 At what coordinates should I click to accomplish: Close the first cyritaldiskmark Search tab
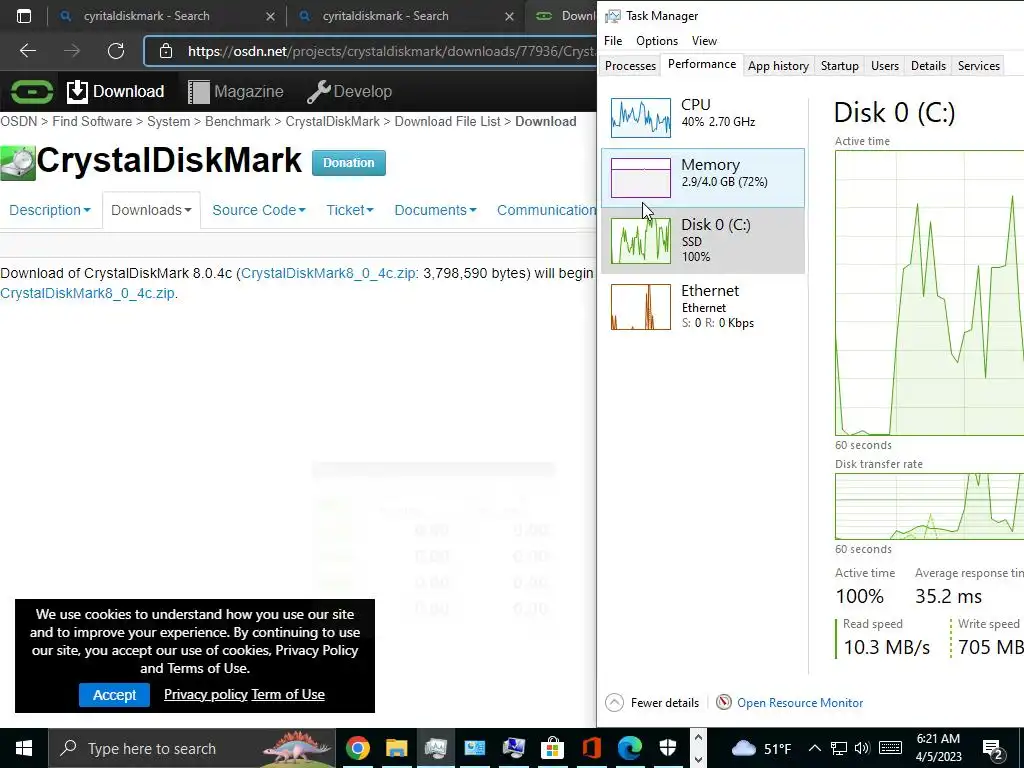point(270,16)
